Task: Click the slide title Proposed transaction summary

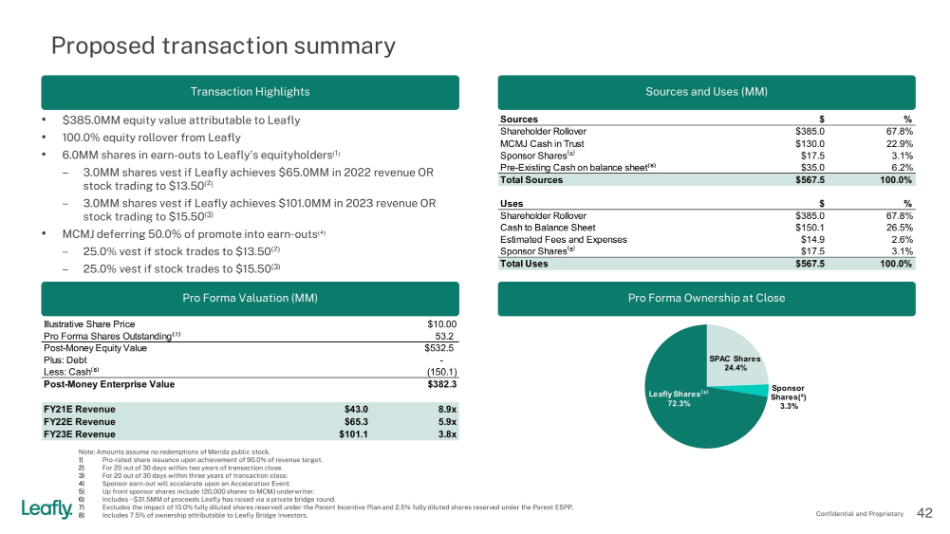Action: [x=223, y=46]
